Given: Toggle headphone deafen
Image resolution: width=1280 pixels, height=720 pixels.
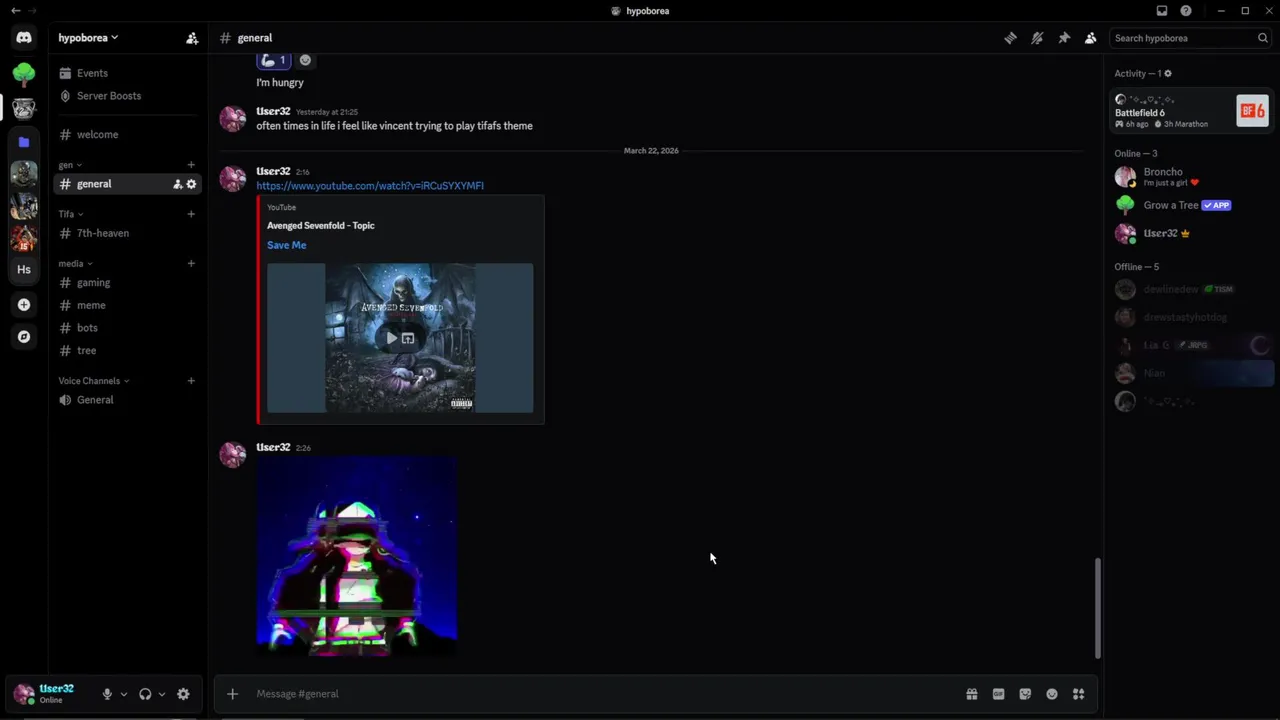Looking at the screenshot, I should (145, 694).
